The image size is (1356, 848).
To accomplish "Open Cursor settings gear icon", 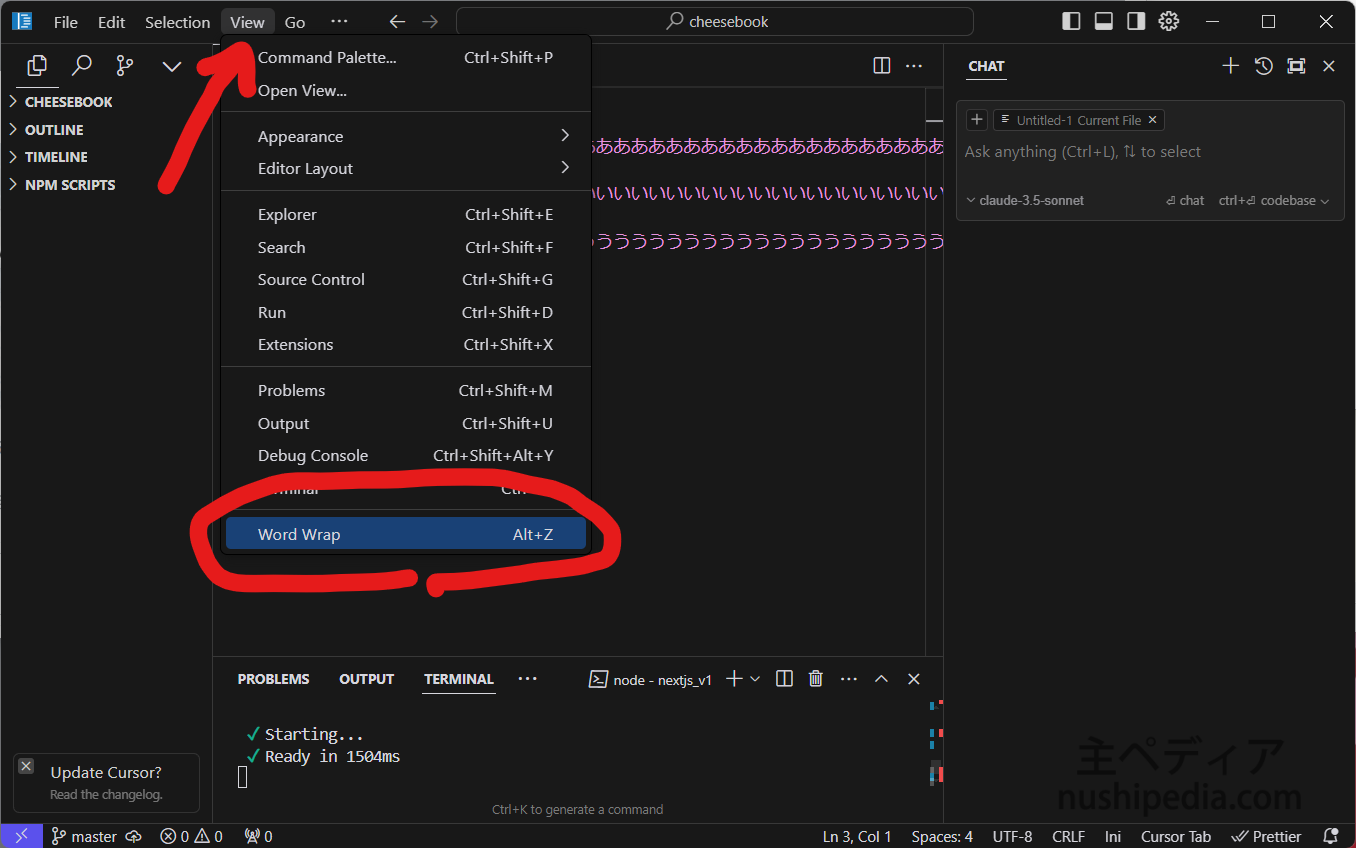I will point(1169,22).
